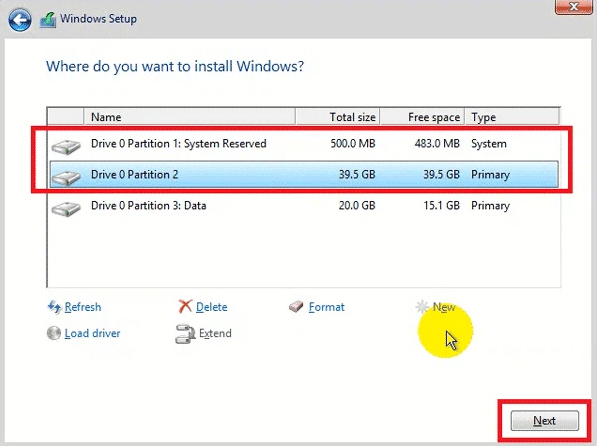Close the Windows Setup window

tap(573, 6)
